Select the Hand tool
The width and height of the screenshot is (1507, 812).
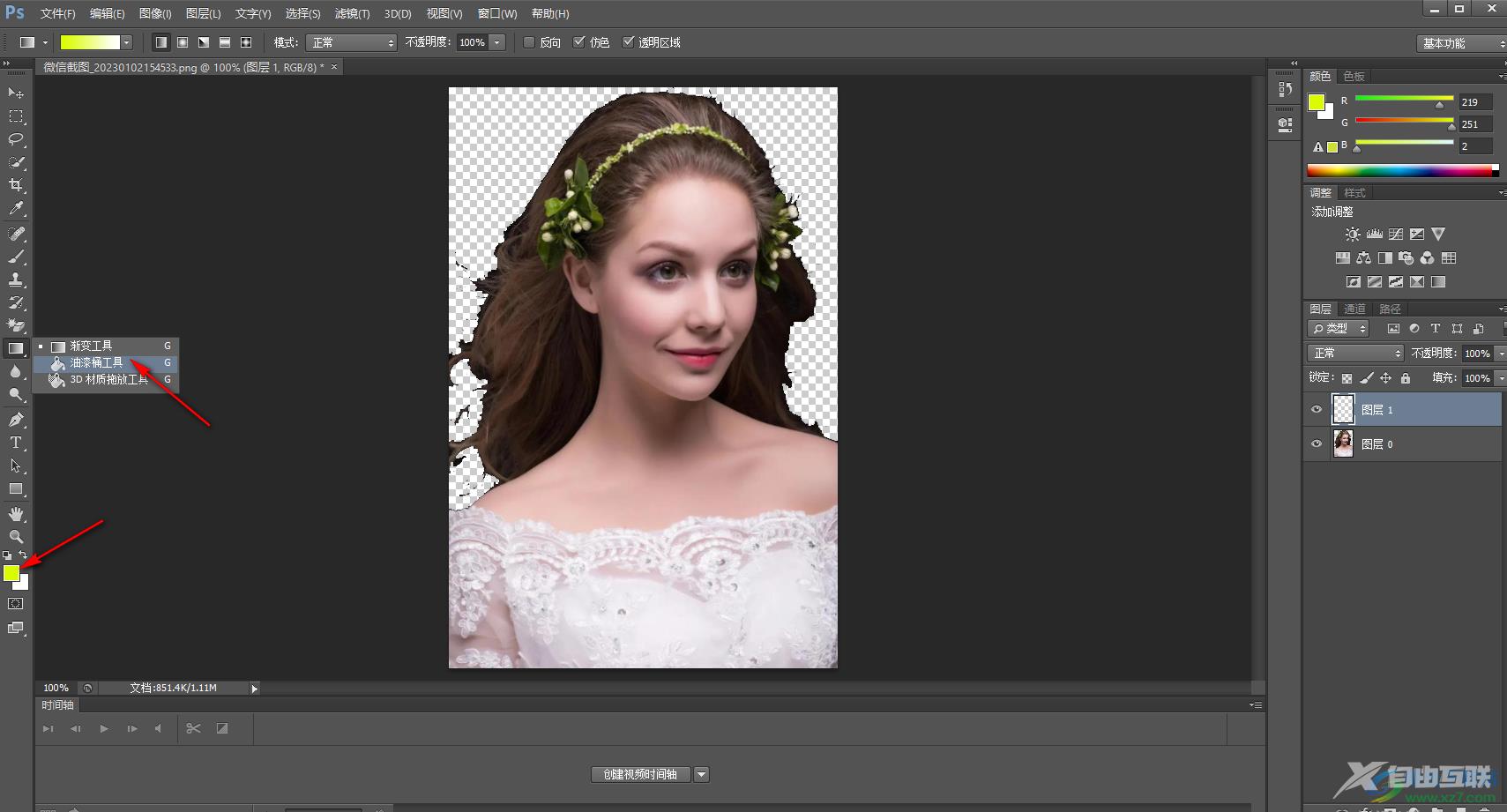coord(16,514)
